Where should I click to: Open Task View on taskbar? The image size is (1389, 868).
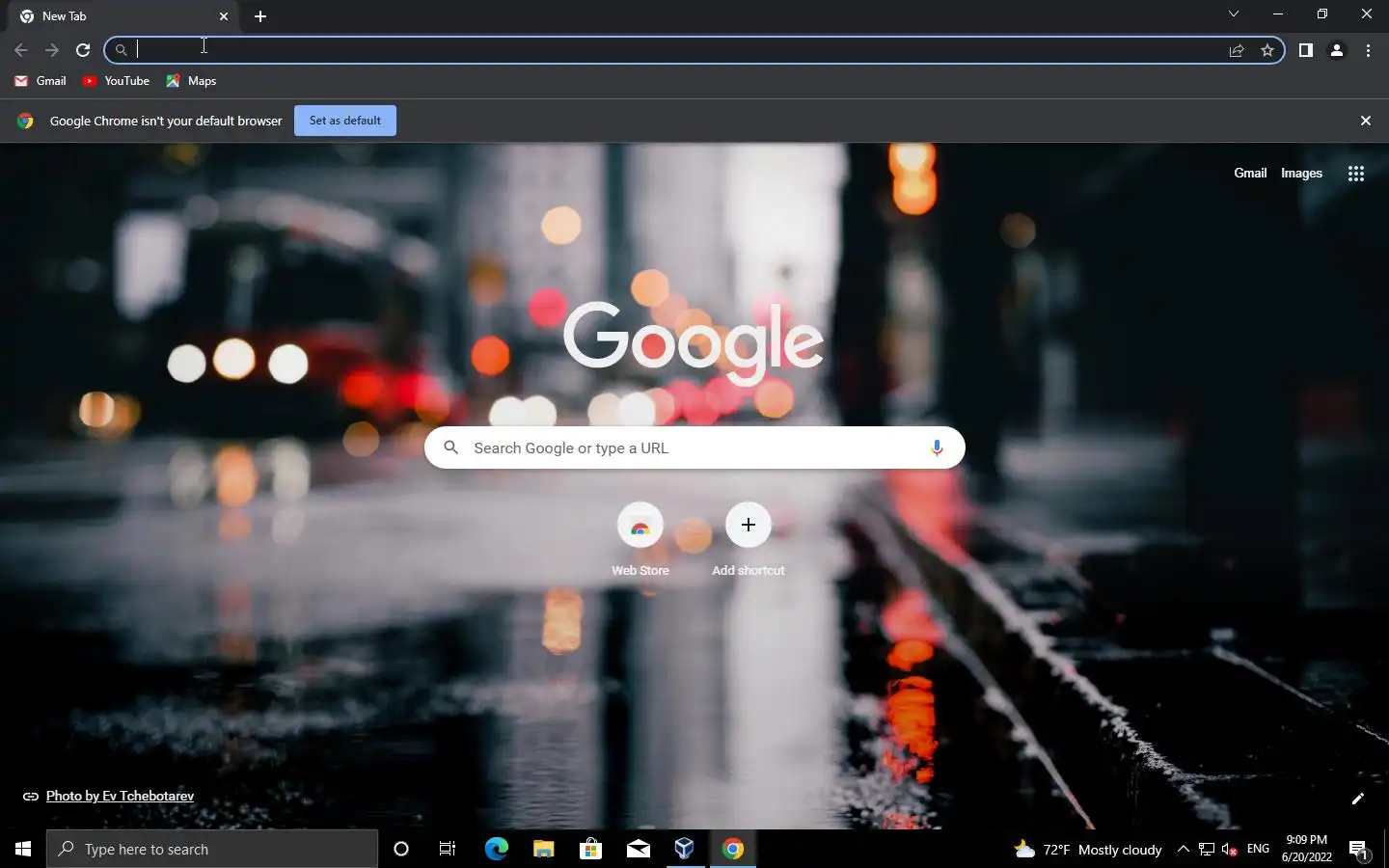[448, 849]
